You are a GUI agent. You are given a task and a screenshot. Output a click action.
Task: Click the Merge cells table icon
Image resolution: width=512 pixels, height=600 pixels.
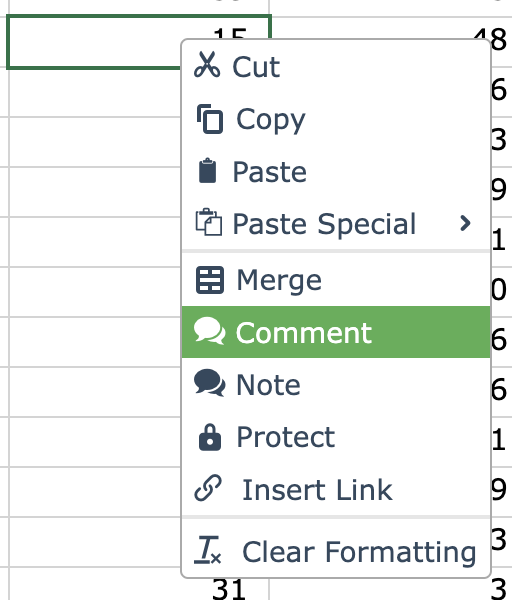210,280
